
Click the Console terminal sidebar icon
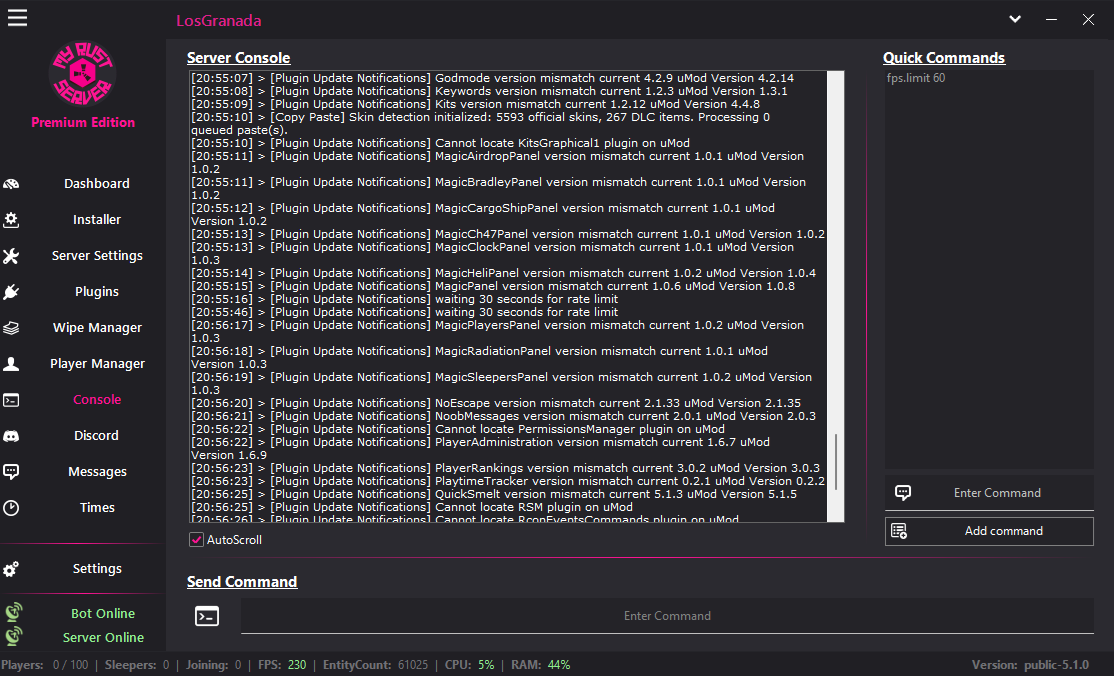pos(11,400)
